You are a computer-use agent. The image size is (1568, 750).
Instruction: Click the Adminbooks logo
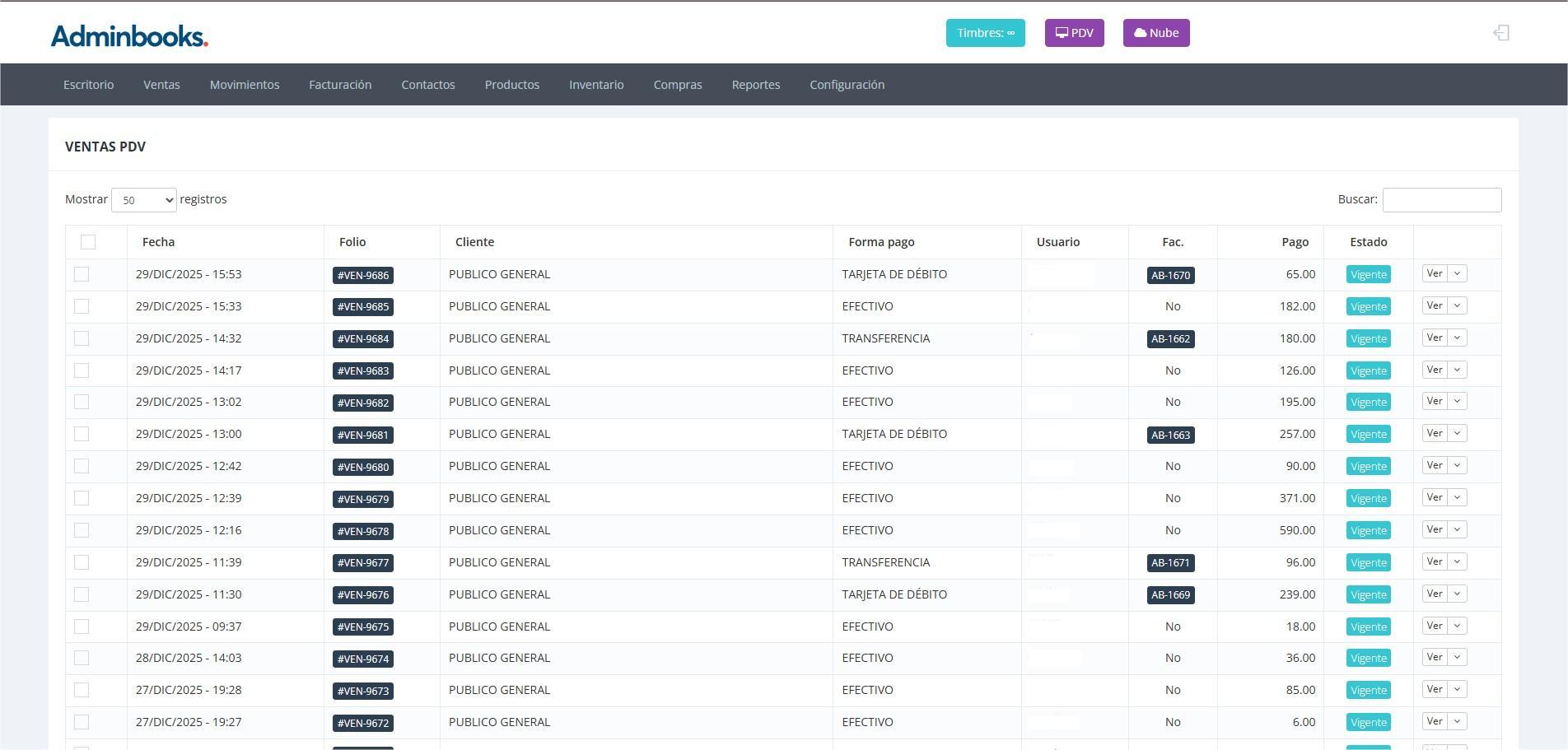[129, 35]
